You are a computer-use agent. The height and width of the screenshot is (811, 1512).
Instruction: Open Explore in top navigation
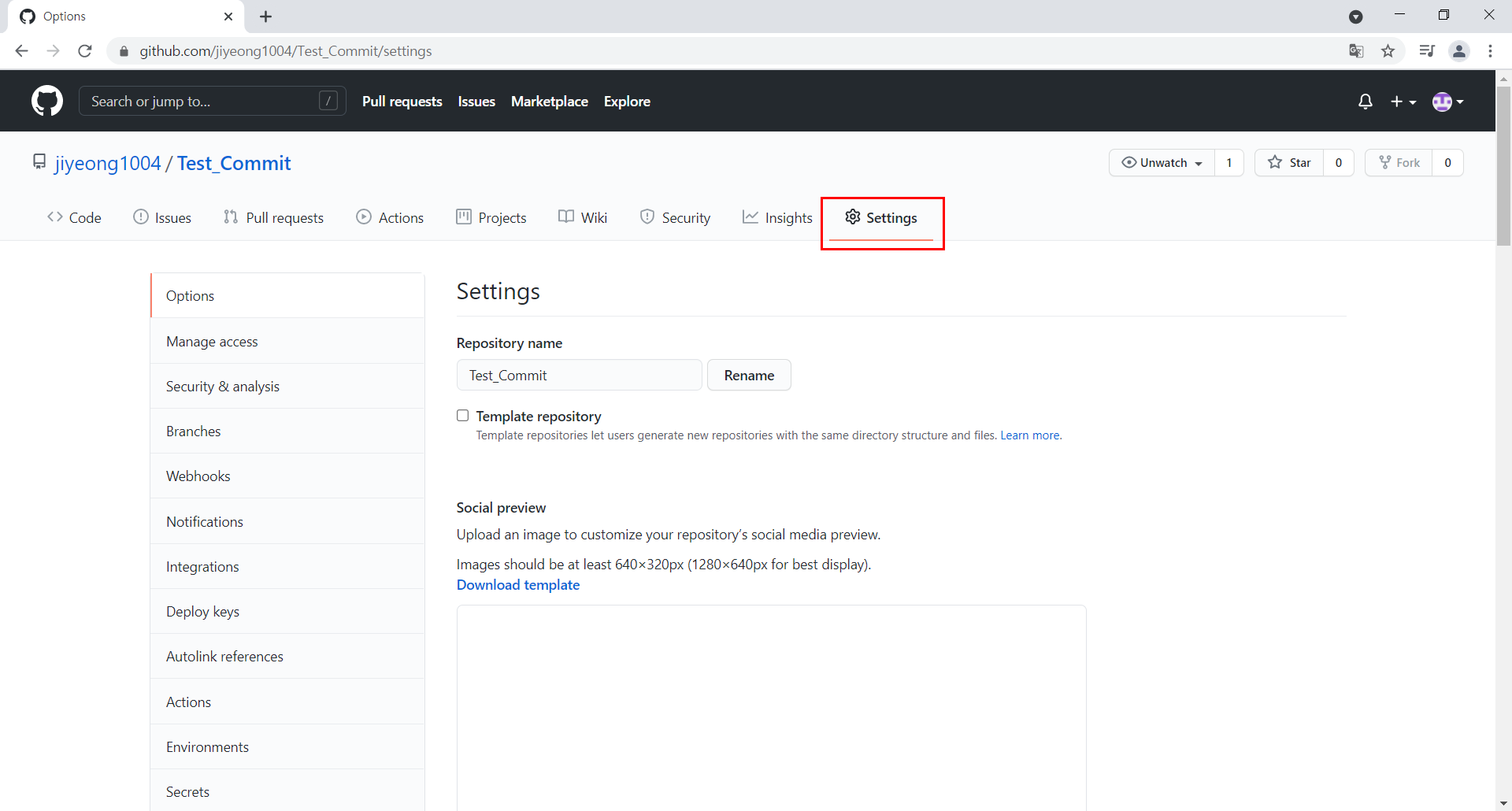click(x=627, y=102)
